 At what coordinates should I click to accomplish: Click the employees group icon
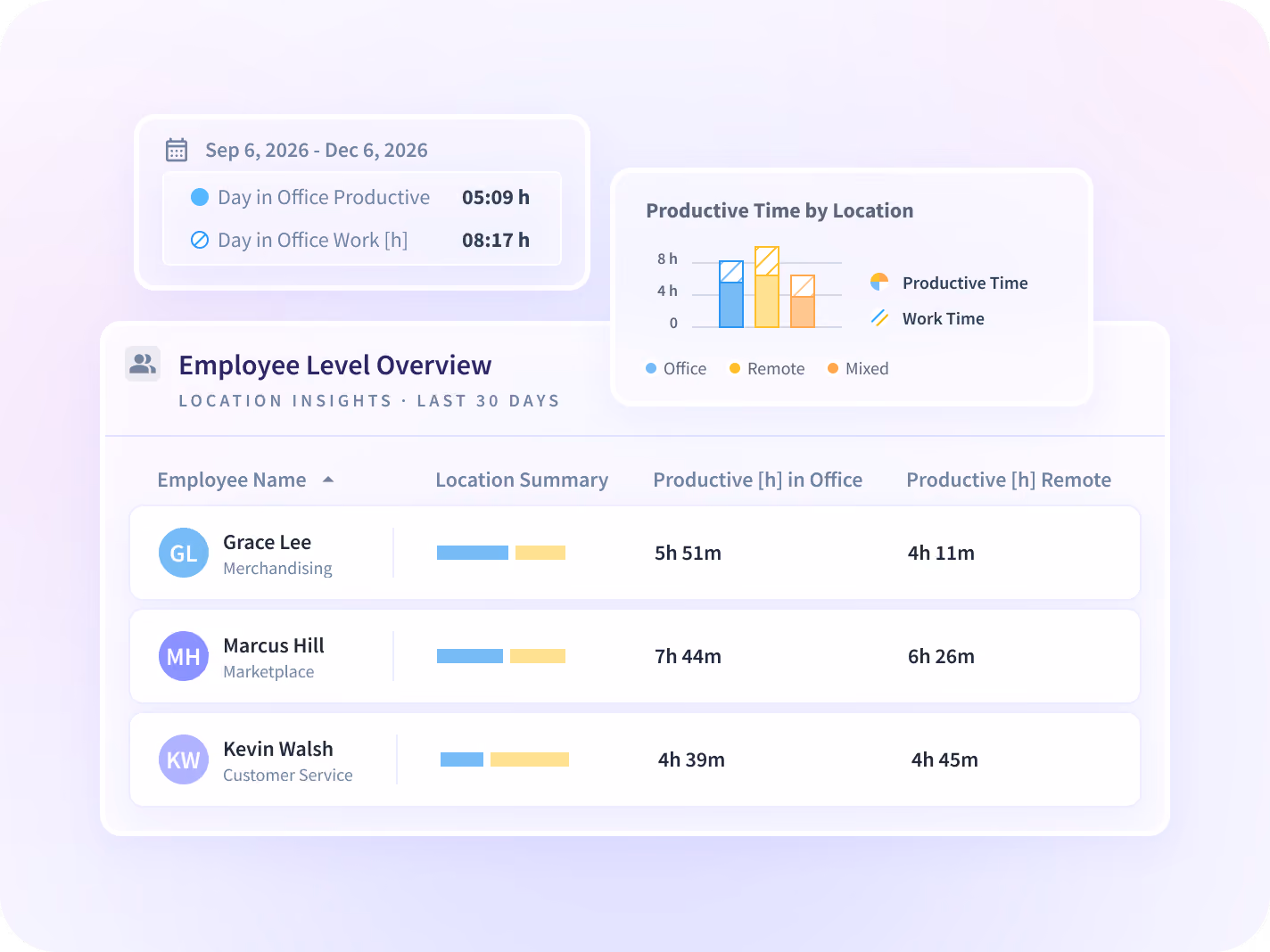[143, 364]
